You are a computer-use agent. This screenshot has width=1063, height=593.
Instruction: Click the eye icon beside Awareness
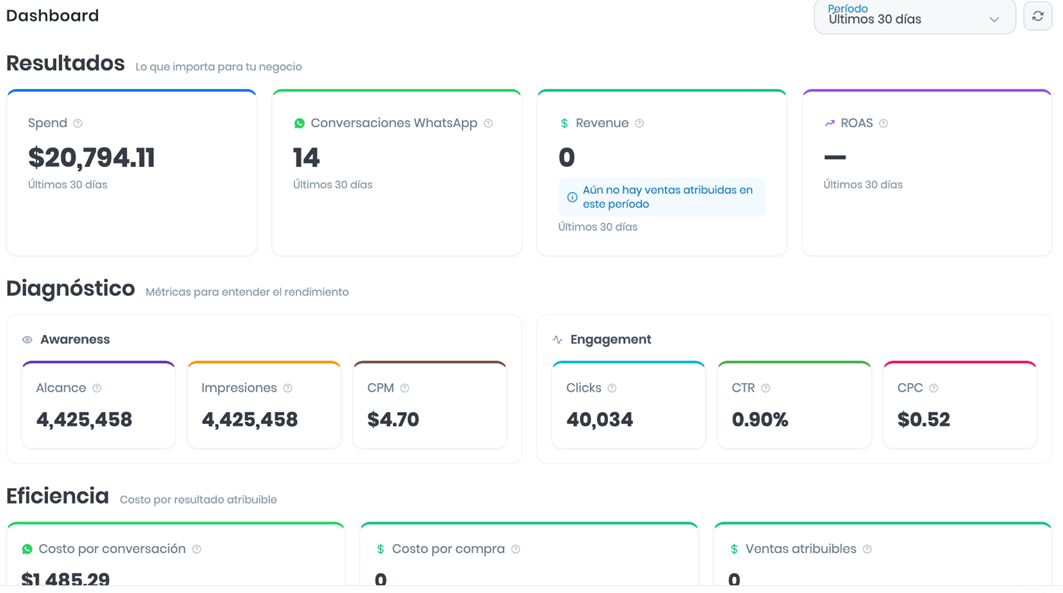(x=27, y=340)
